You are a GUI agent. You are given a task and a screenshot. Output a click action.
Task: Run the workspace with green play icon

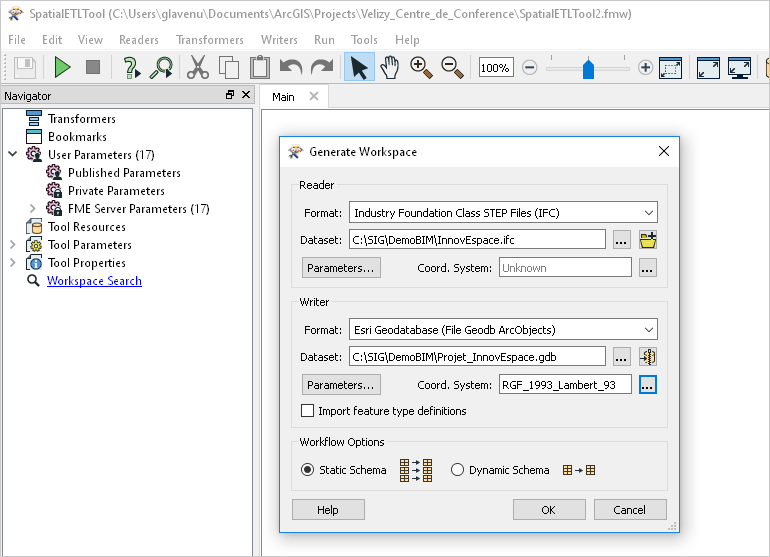[62, 67]
